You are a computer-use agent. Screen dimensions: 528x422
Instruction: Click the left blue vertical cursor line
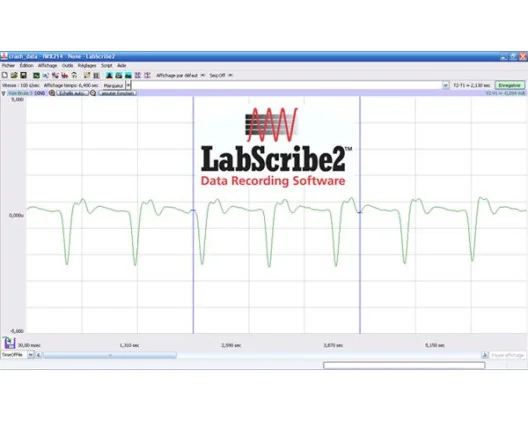point(193,215)
